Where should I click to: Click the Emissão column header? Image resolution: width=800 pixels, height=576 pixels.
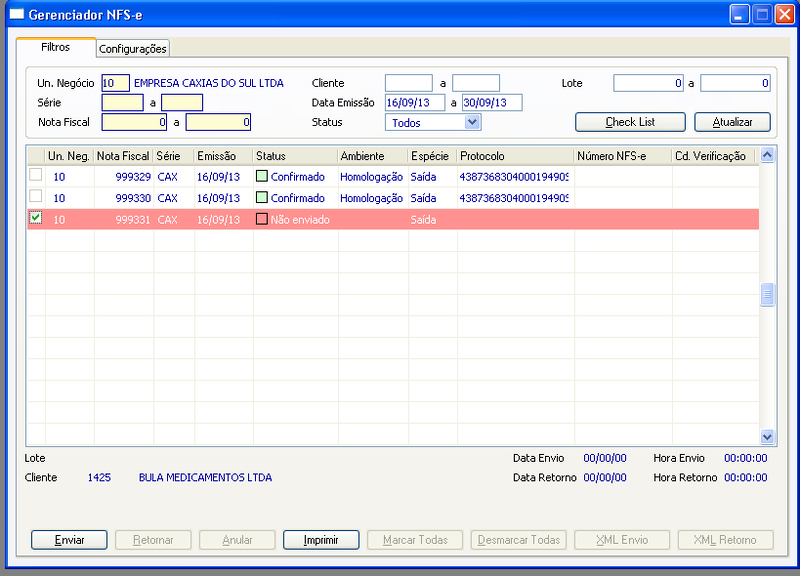[223, 156]
